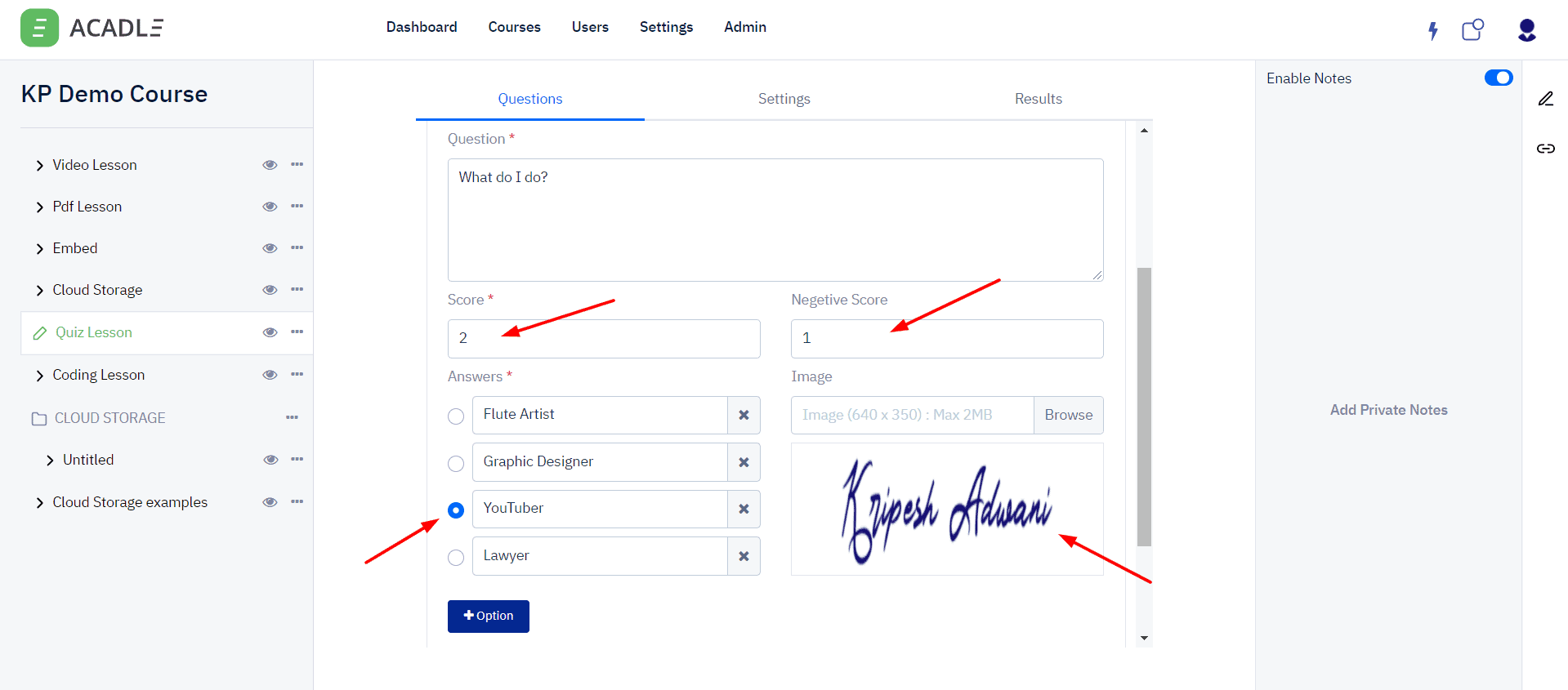
Task: Open the user profile avatar menu
Action: coord(1526,30)
